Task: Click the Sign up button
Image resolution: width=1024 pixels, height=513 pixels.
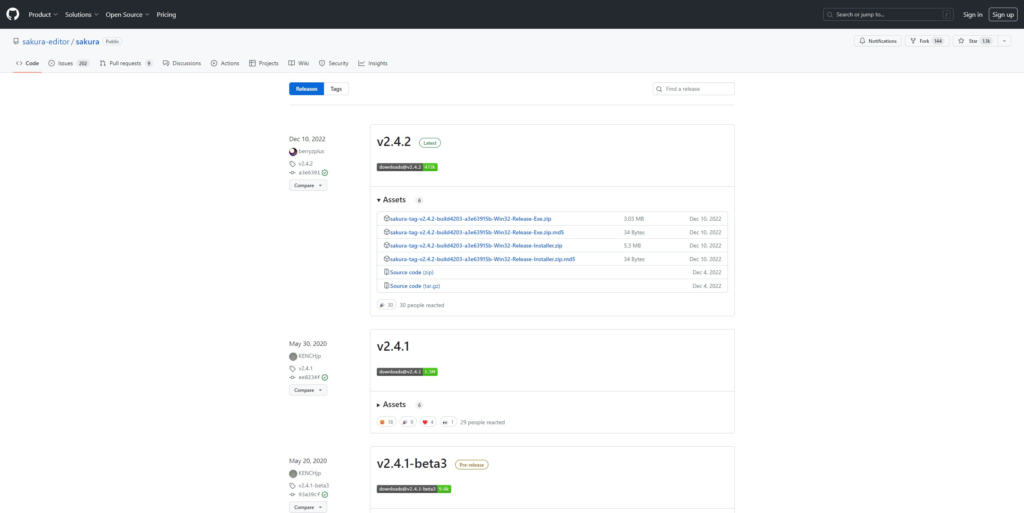Action: tap(1003, 14)
